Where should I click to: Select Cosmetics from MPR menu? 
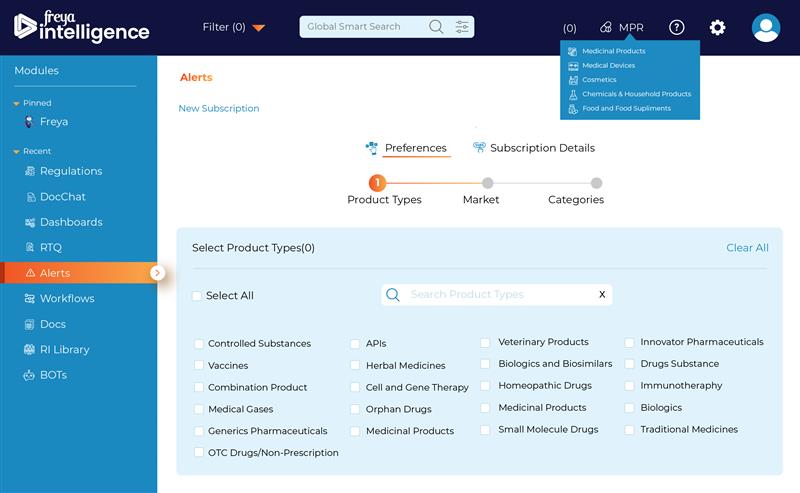click(x=599, y=80)
